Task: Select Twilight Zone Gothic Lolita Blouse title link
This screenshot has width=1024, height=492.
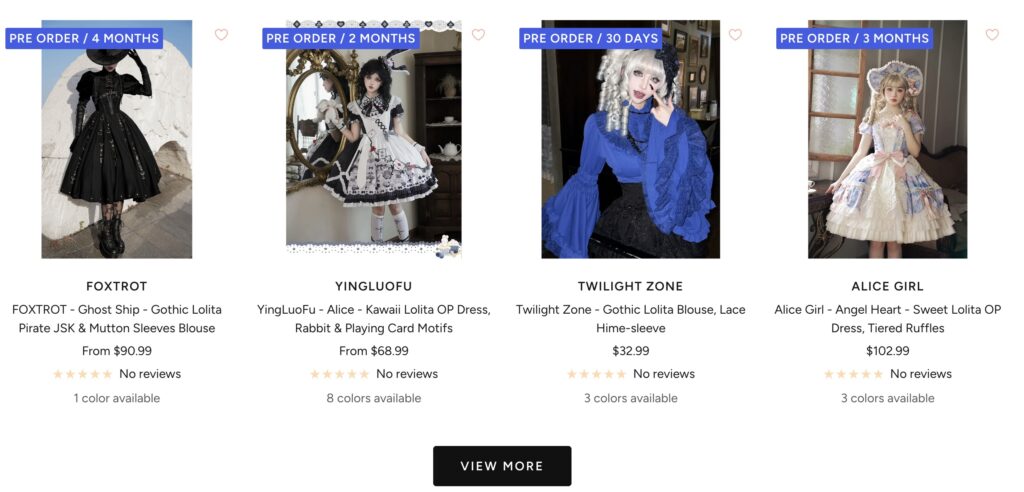Action: pyautogui.click(x=630, y=319)
